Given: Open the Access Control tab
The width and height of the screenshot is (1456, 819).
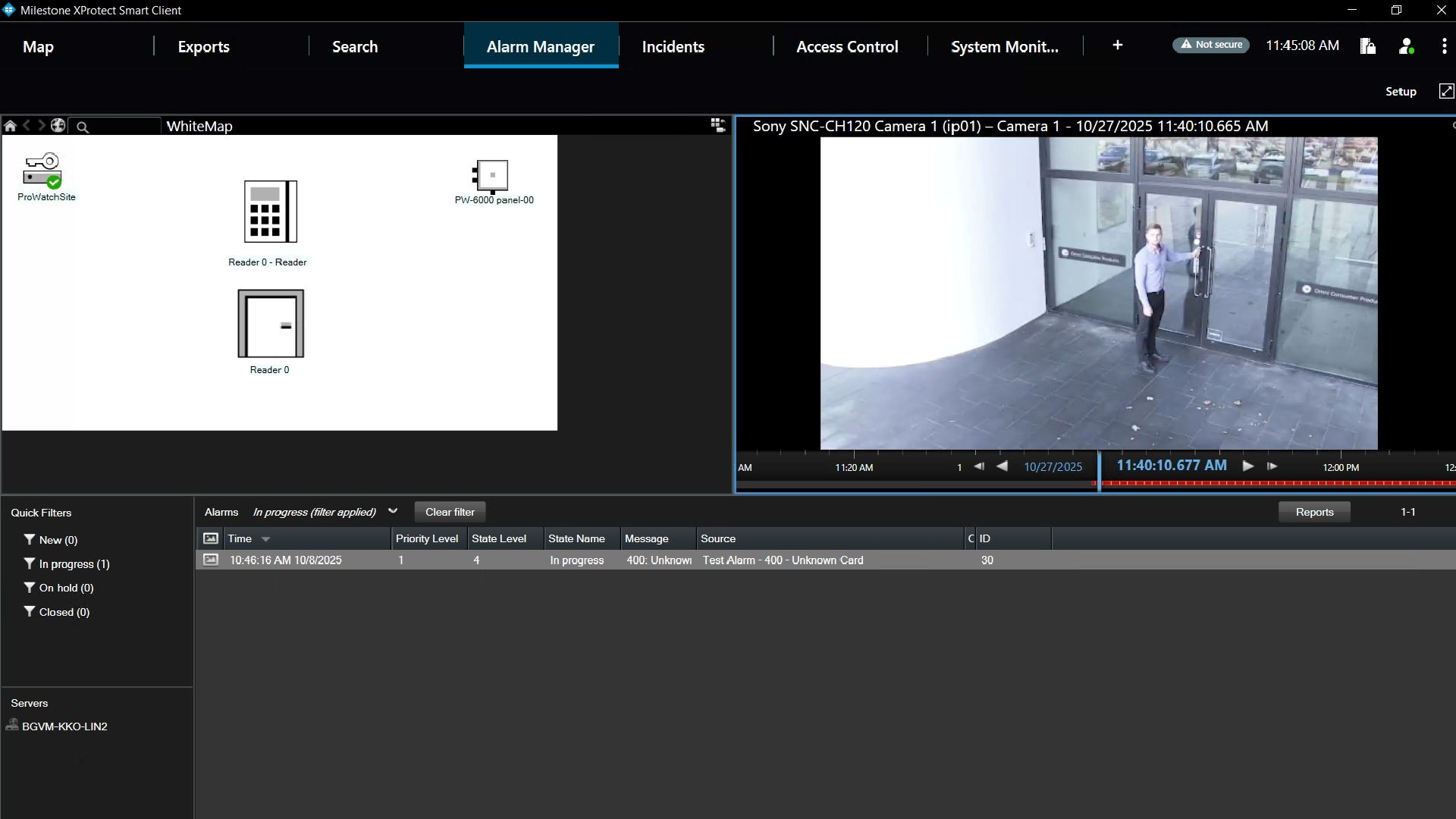Looking at the screenshot, I should pyautogui.click(x=847, y=46).
